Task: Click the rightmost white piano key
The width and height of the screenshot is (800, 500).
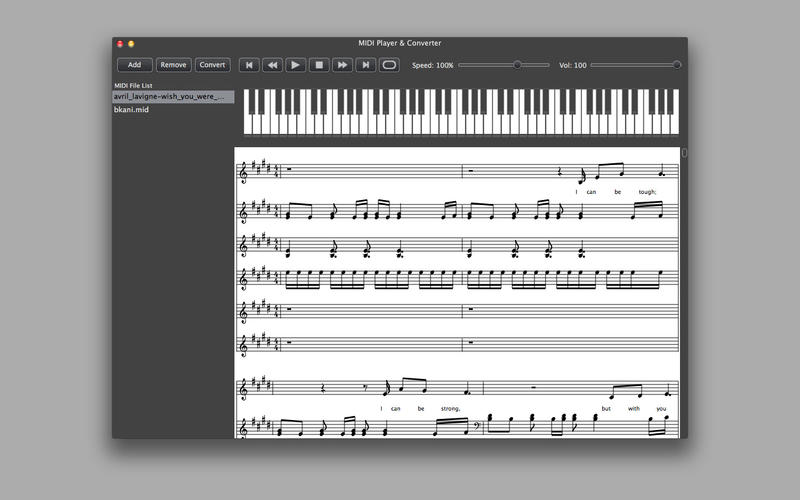Action: tap(675, 123)
